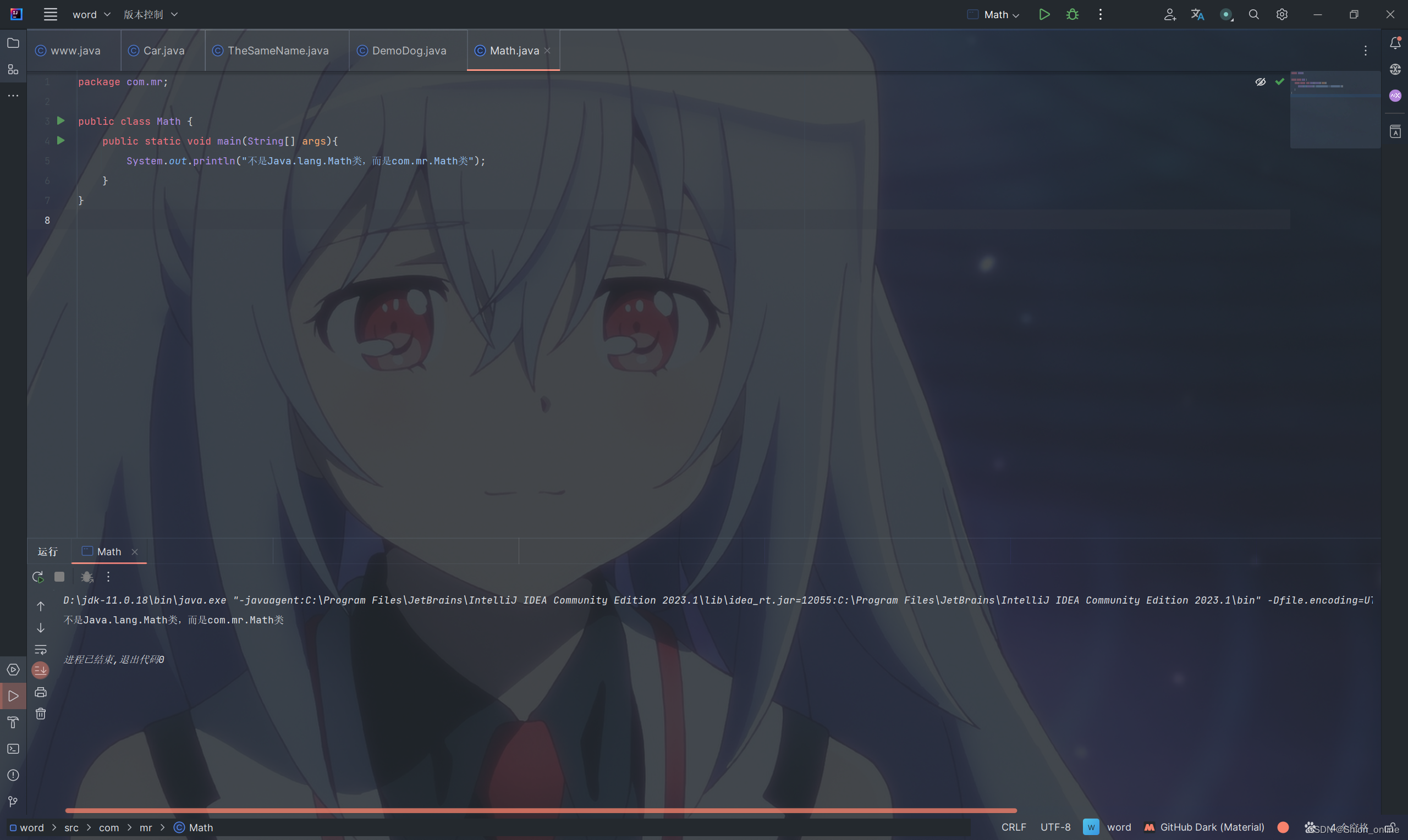This screenshot has height=840, width=1408.
Task: Run the Math configuration from the toolbar
Action: [x=1044, y=15]
